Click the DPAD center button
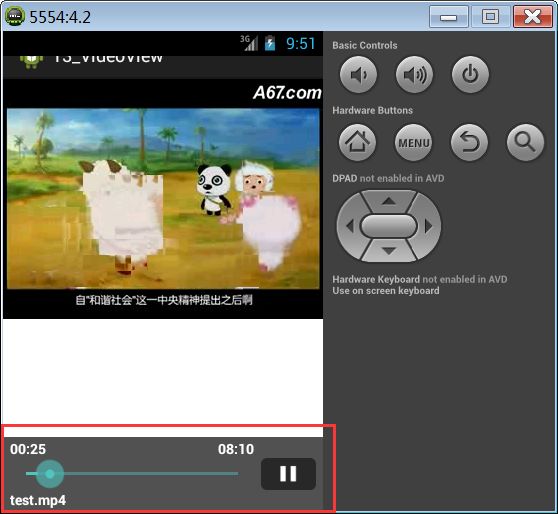This screenshot has height=514, width=558. (389, 226)
